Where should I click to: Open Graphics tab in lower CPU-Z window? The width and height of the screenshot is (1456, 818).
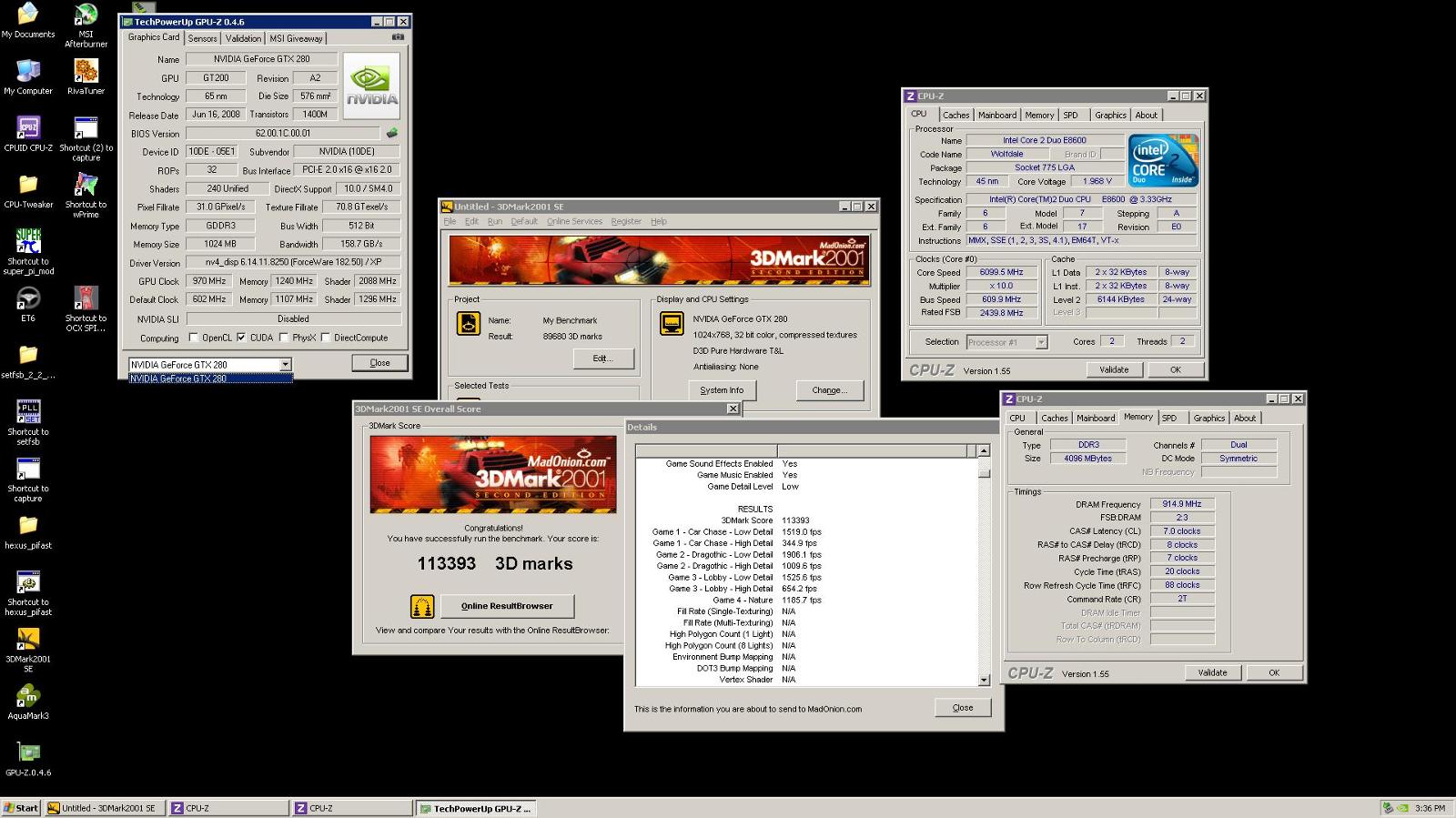pyautogui.click(x=1208, y=418)
